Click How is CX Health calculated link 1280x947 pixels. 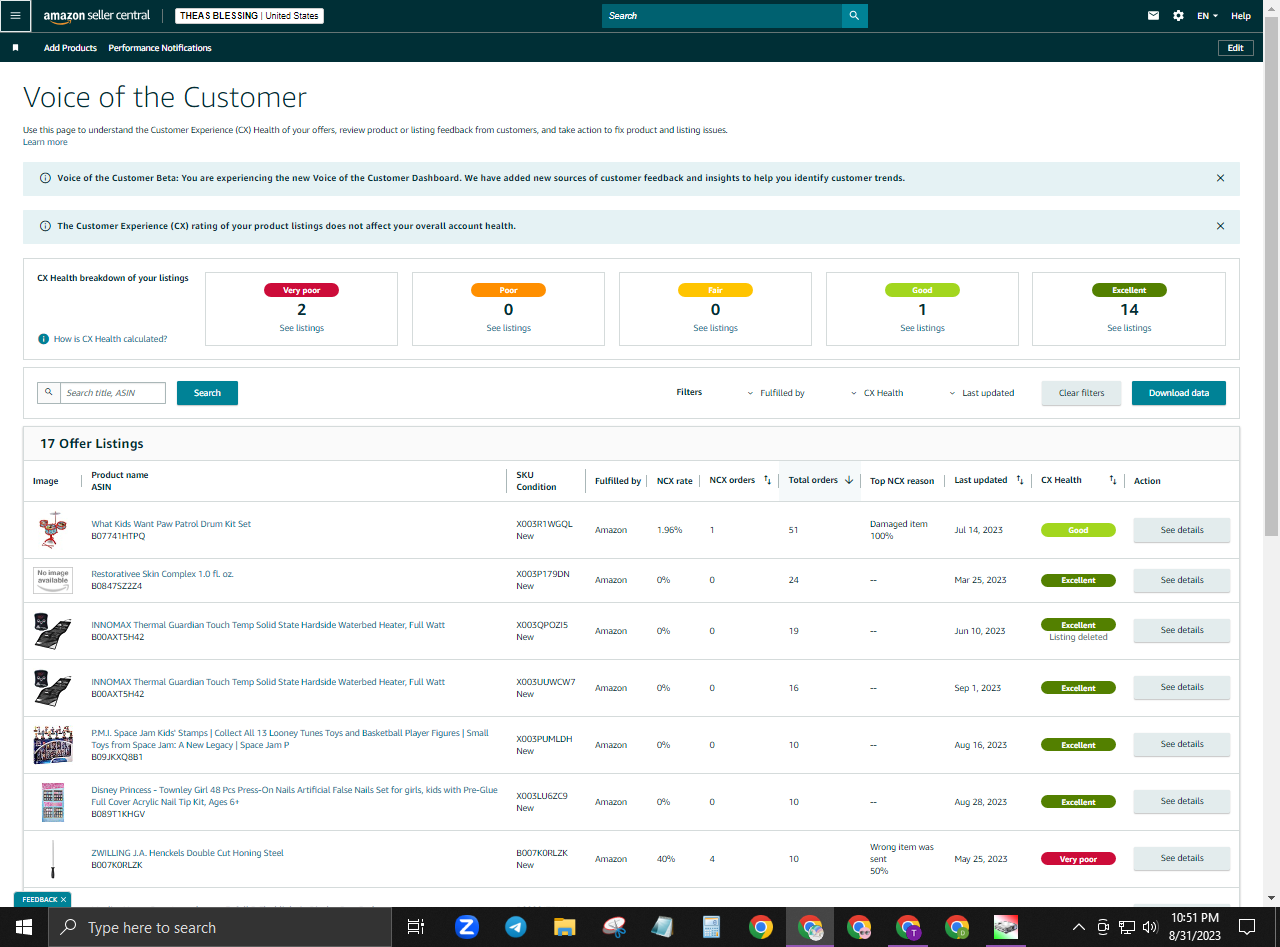tap(110, 339)
